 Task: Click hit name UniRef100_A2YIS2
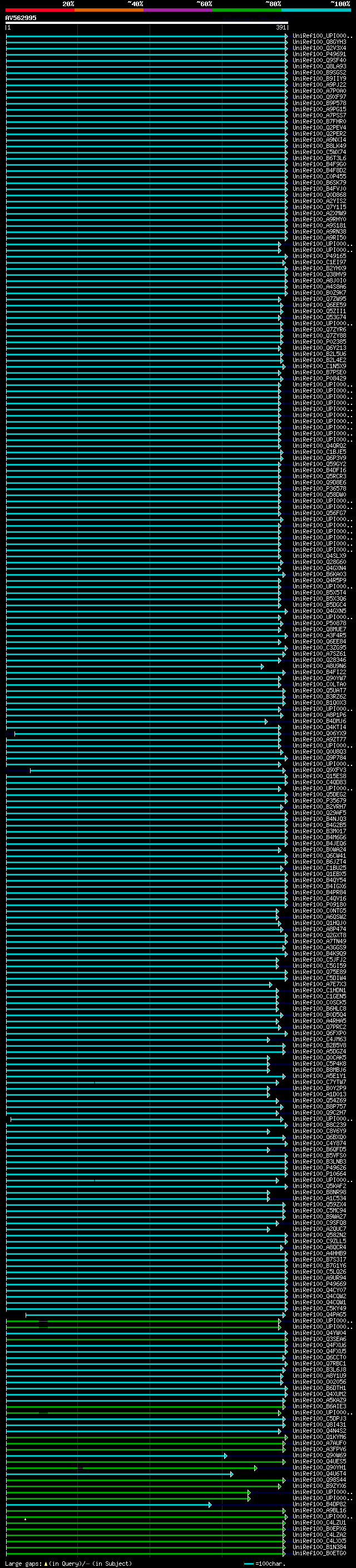pyautogui.click(x=319, y=201)
